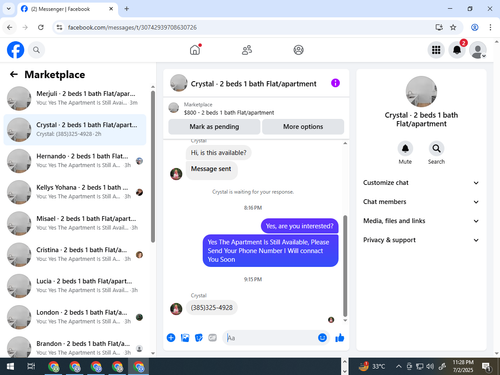Screen dimensions: 500x375
Task: Click the message text input field
Action: click(271, 338)
